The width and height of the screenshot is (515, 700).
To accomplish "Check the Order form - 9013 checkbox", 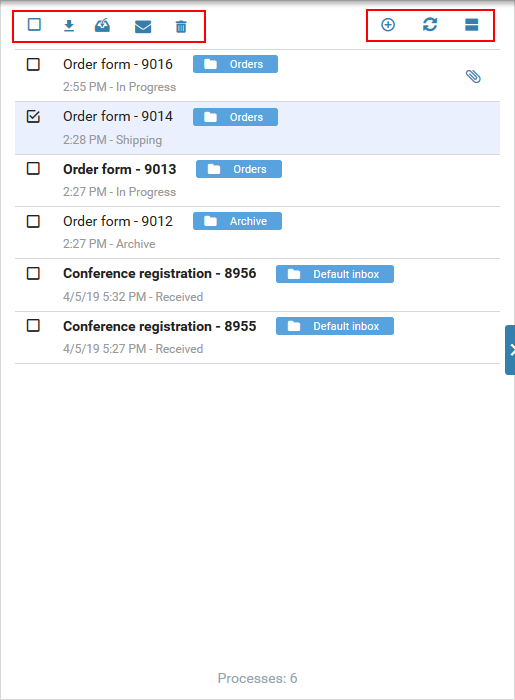I will pos(33,169).
